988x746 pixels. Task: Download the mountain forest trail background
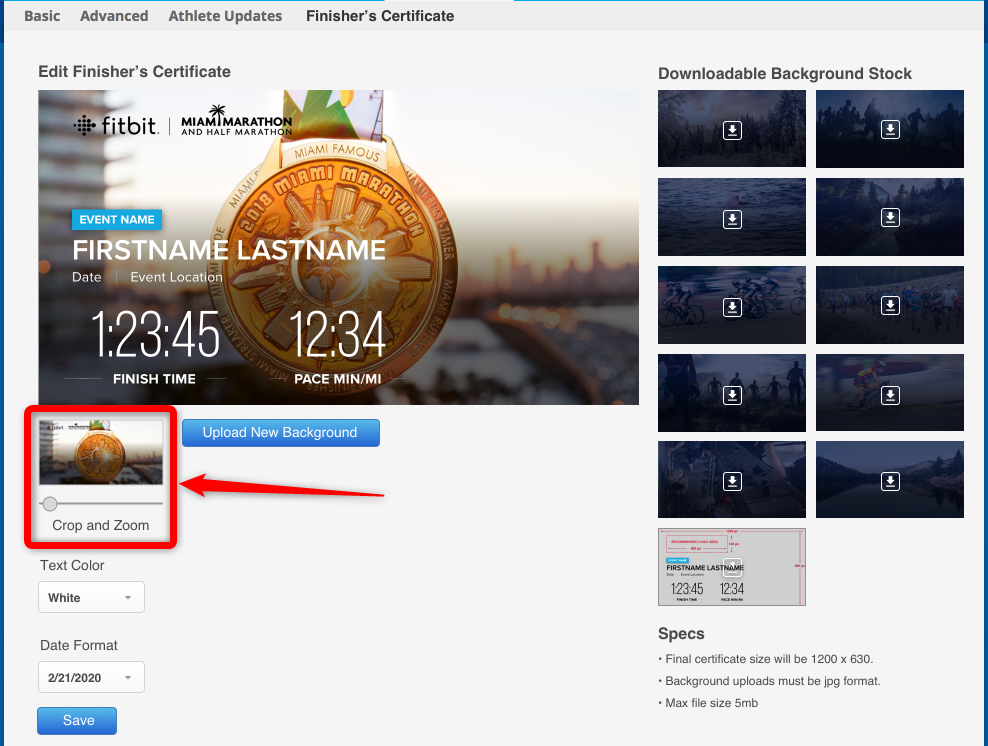[x=890, y=217]
